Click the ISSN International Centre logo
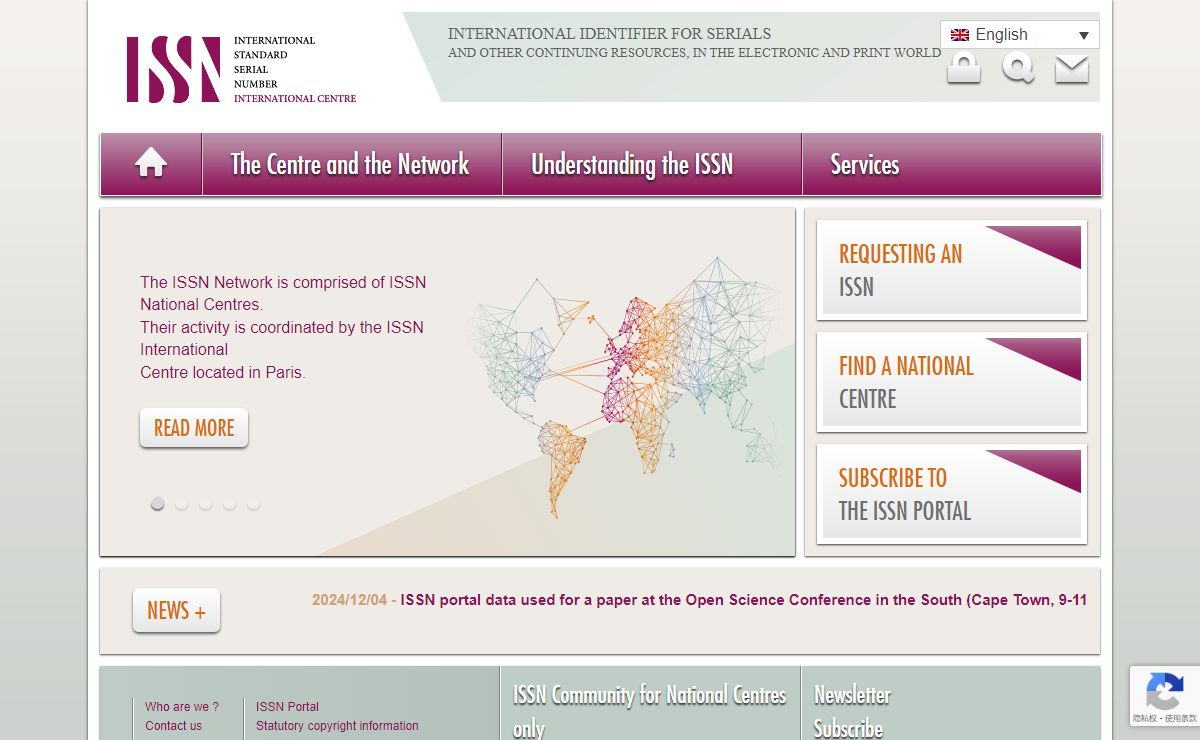Screen dimensions: 1200x740 coord(241,69)
